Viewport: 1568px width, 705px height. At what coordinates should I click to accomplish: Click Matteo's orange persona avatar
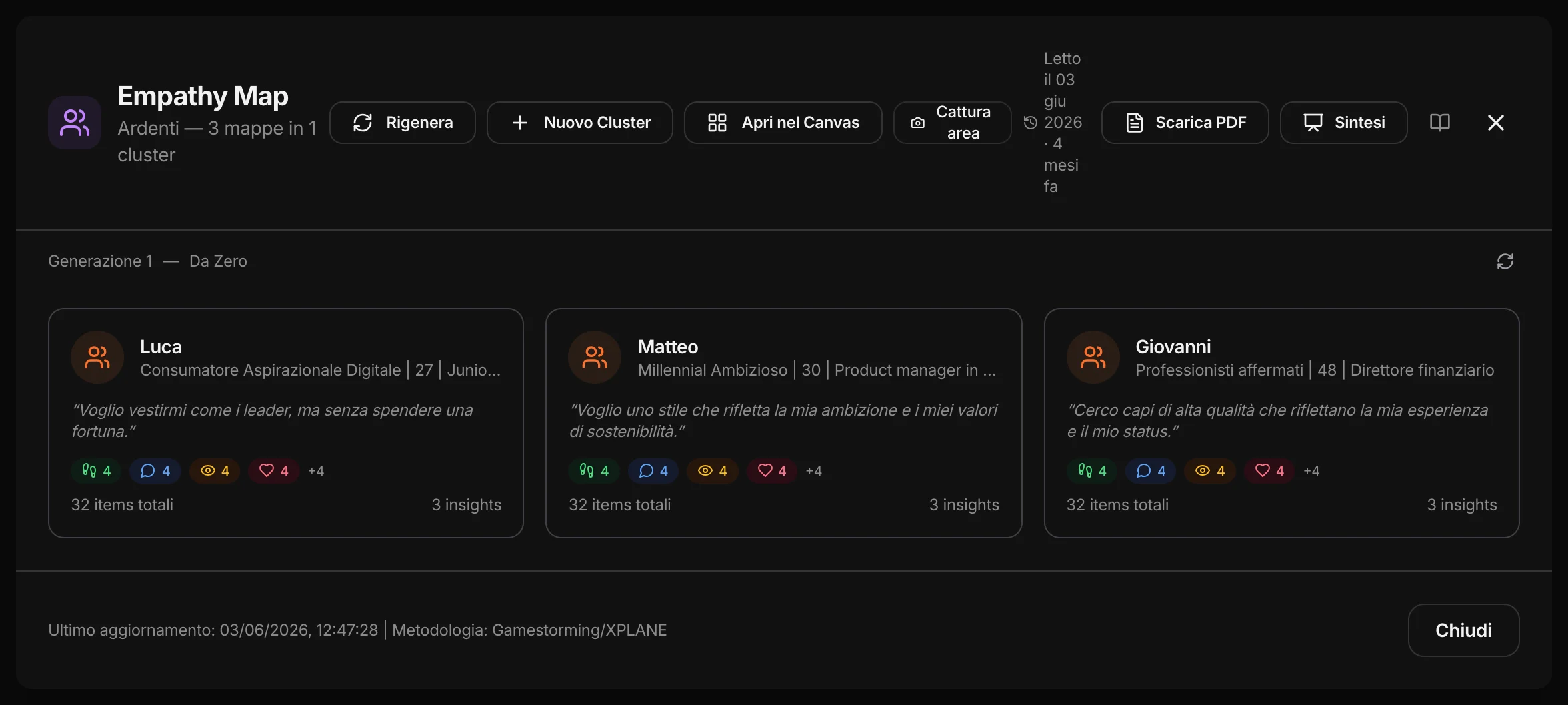coord(595,357)
